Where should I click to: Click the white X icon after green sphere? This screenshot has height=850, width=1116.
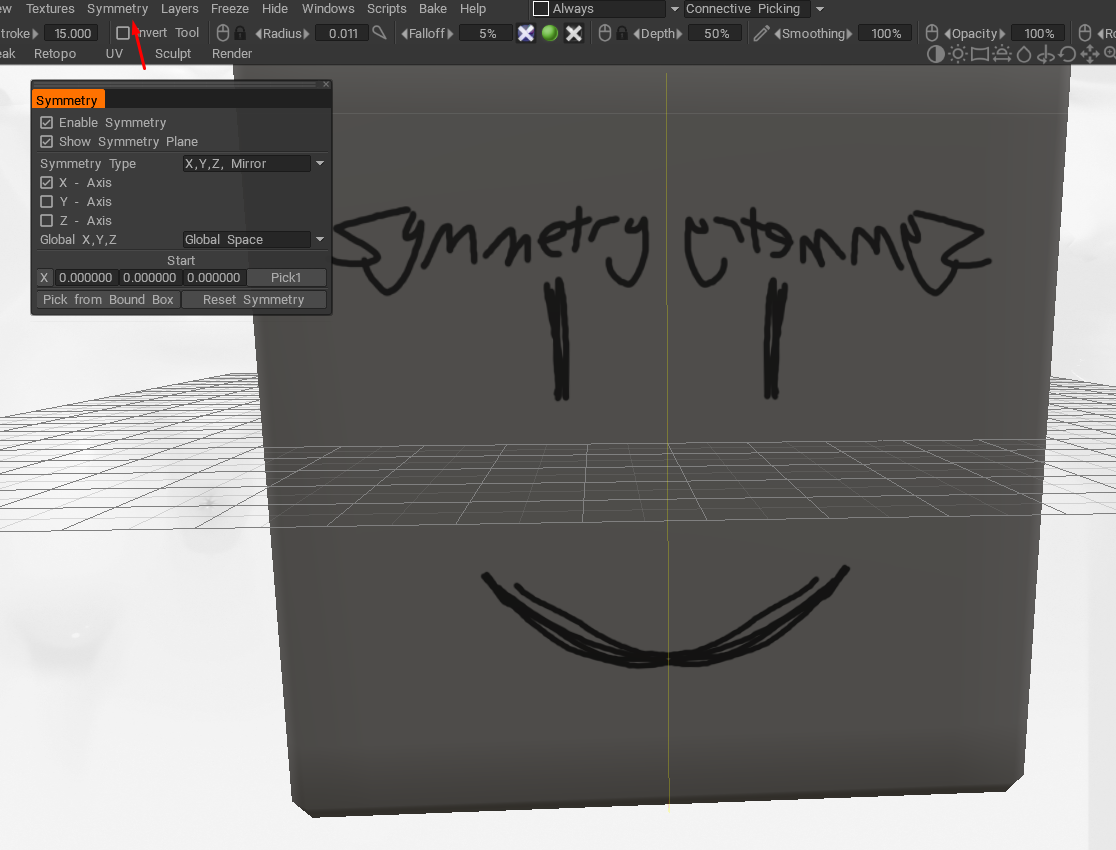coord(574,33)
